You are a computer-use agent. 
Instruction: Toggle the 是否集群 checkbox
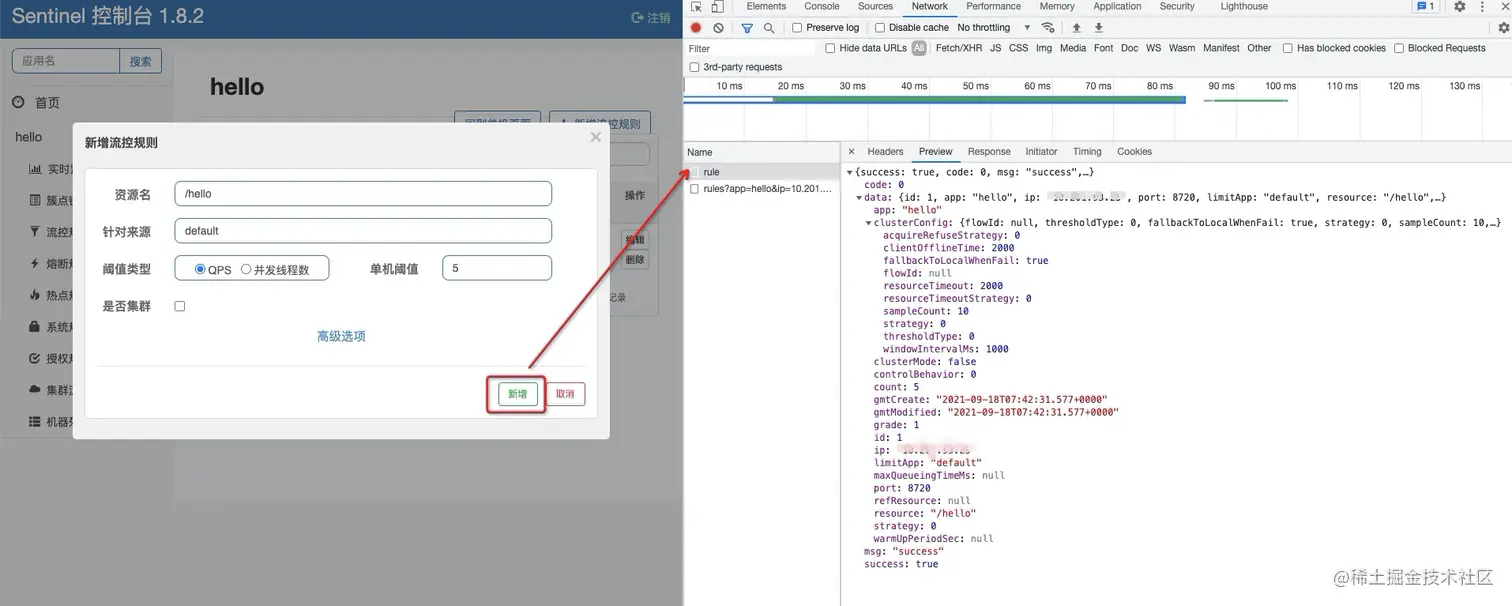tap(180, 306)
